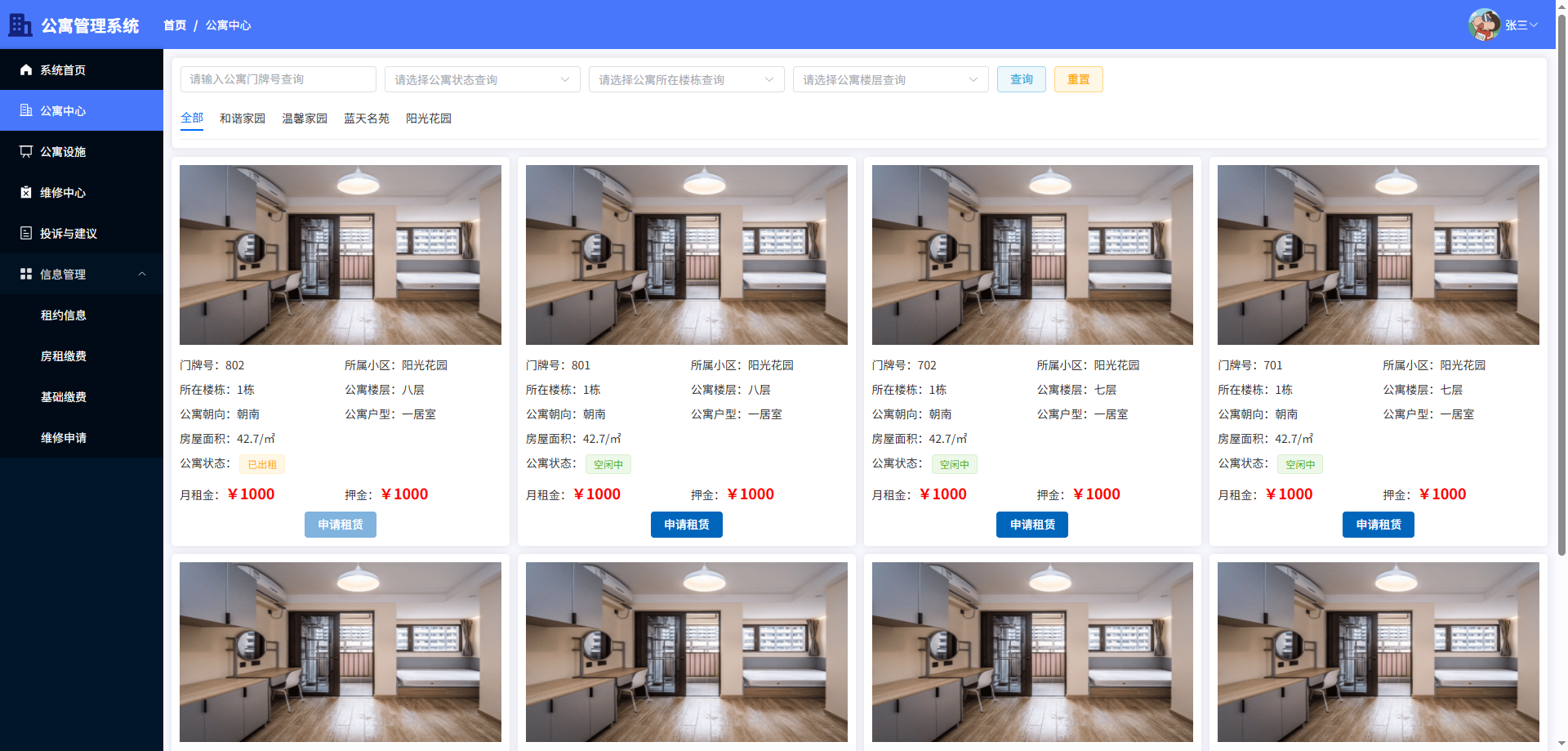Click 公寓楼层: 八层 in apartment 801's card
This screenshot has width=1568, height=751.
coord(731,390)
